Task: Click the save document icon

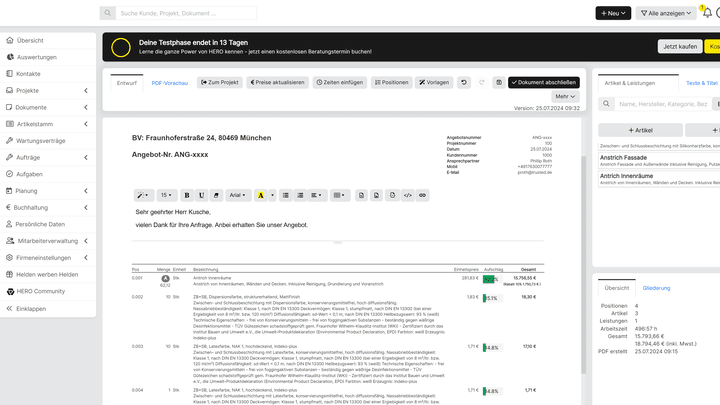Action: click(x=499, y=82)
